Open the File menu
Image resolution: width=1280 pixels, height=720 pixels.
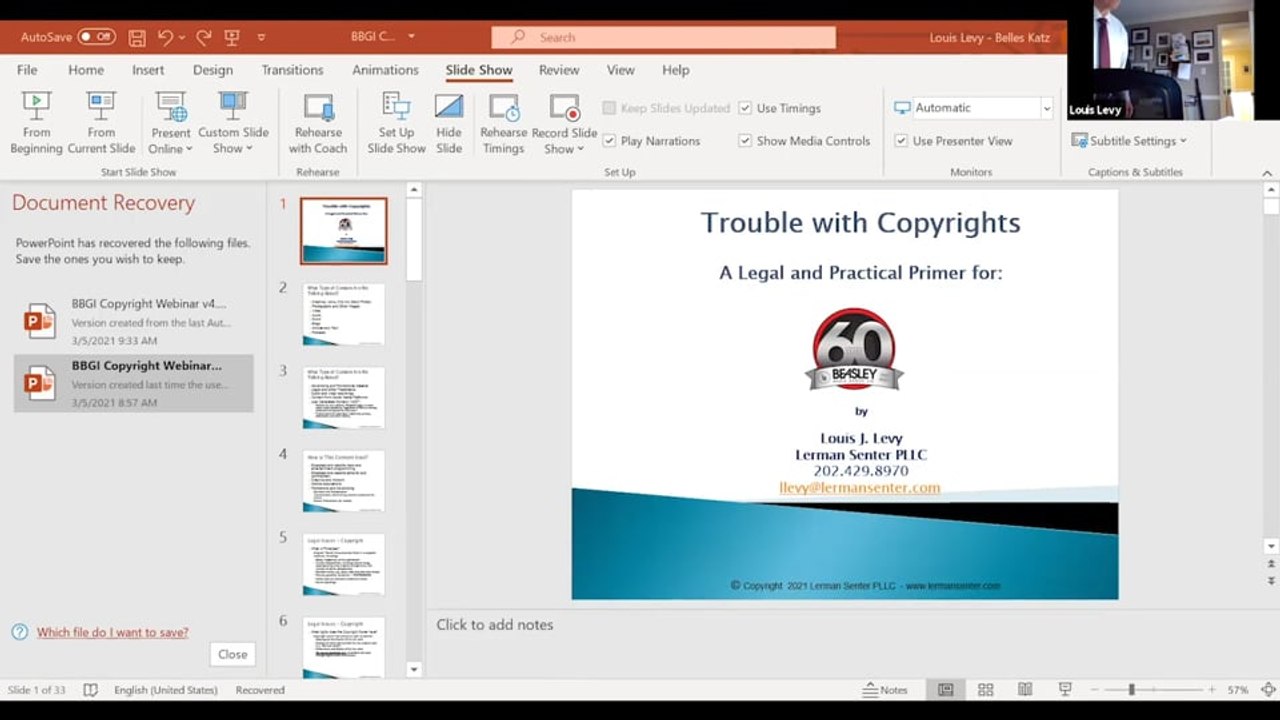(x=27, y=70)
